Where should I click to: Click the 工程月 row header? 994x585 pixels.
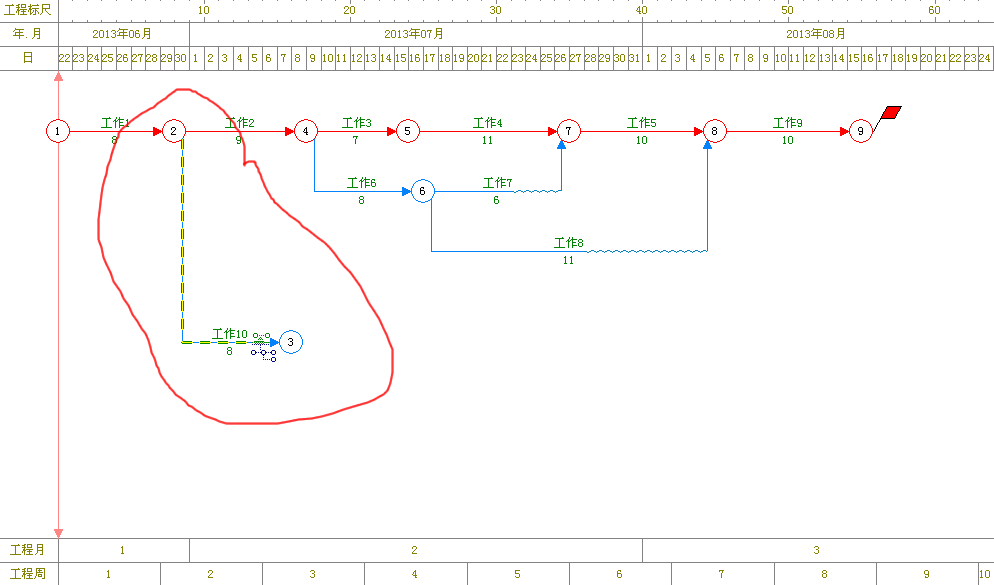click(x=29, y=550)
